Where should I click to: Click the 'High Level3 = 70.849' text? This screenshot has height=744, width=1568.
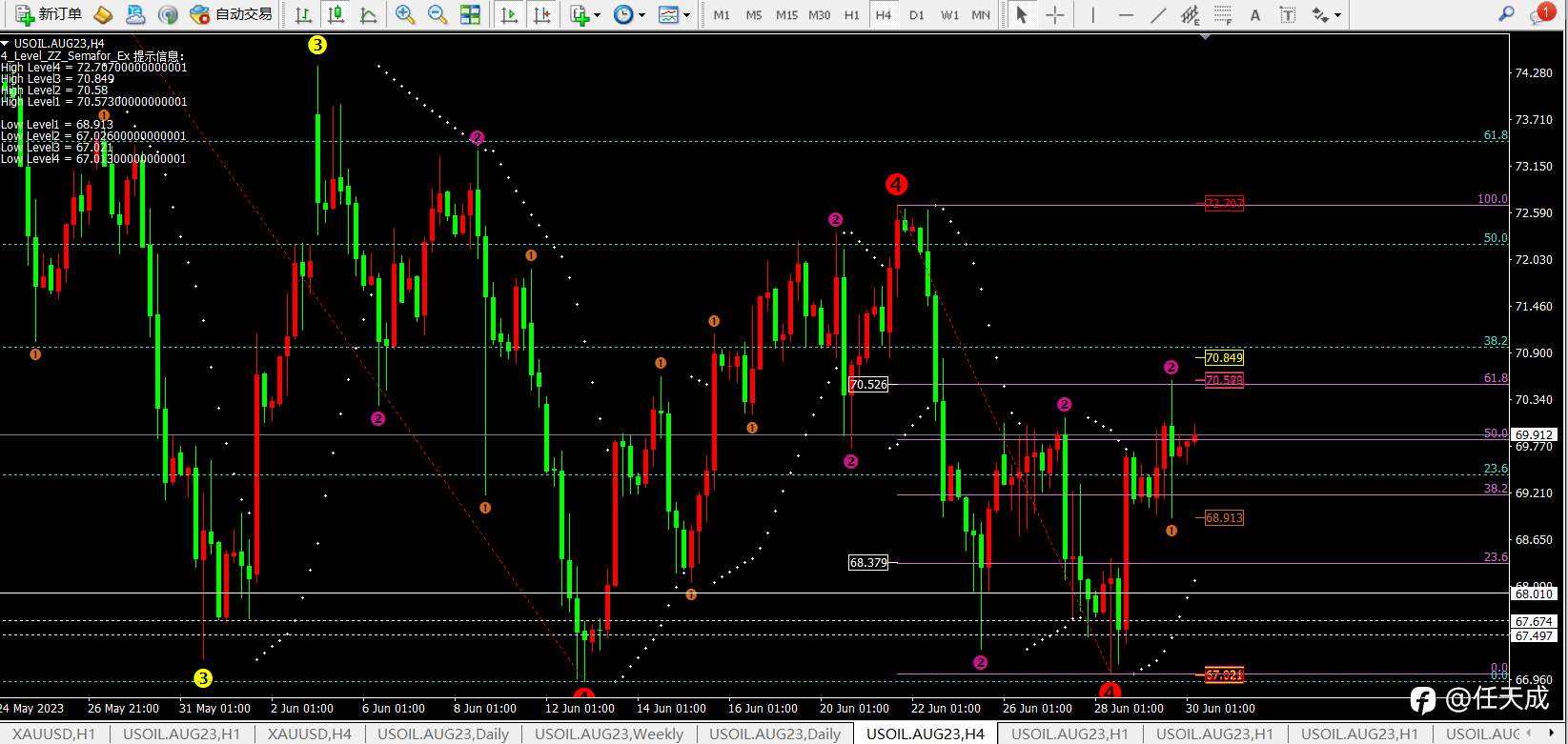[x=57, y=79]
